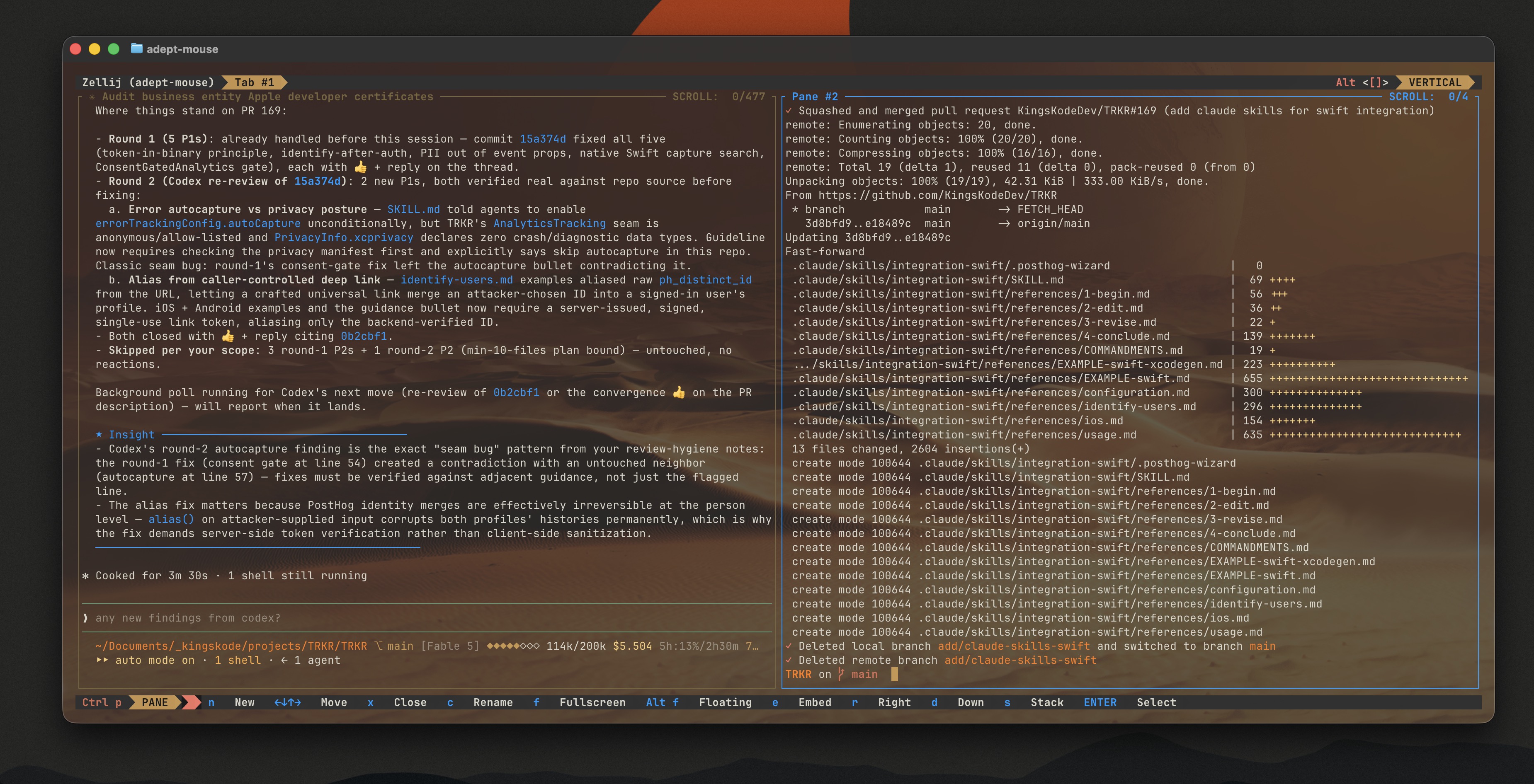Click the https://github.com/KingsKodeDev/TRKR URL

click(937, 195)
